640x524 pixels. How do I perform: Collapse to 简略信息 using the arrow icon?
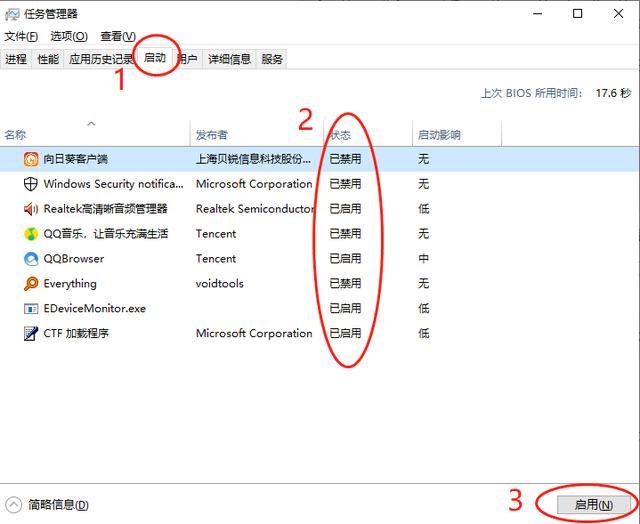coord(13,505)
